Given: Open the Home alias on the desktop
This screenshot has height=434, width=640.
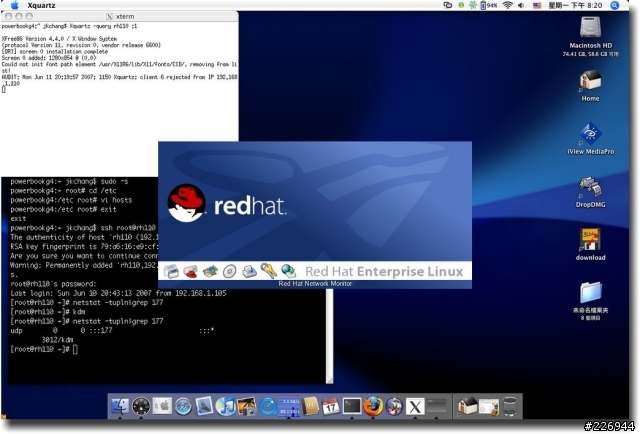Looking at the screenshot, I should pos(590,80).
